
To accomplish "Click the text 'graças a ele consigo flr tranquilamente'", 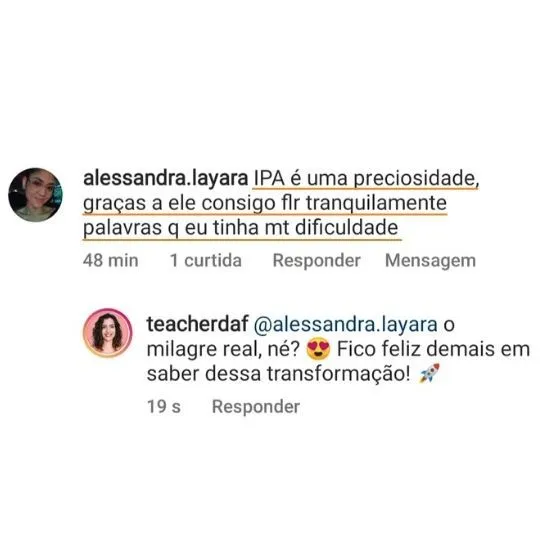I will point(265,203).
